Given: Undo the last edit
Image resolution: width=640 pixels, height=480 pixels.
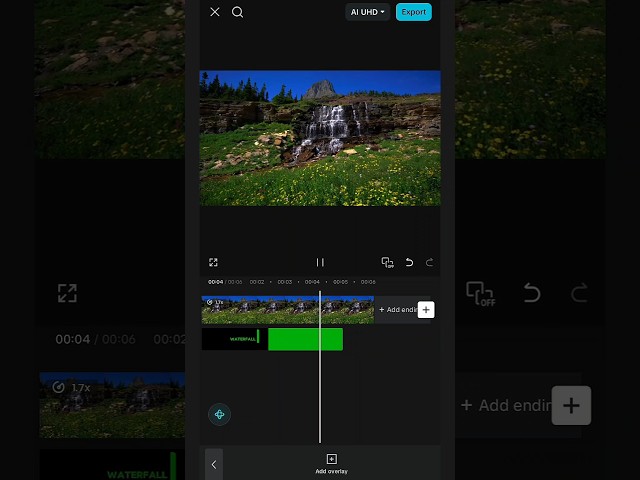Looking at the screenshot, I should 409,262.
